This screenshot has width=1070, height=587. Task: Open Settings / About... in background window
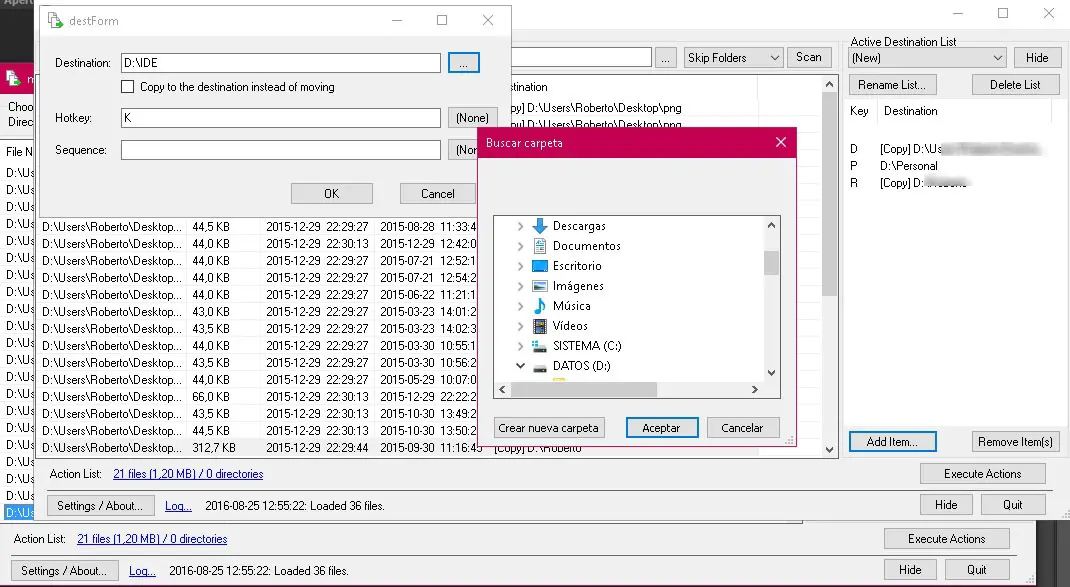[64, 571]
